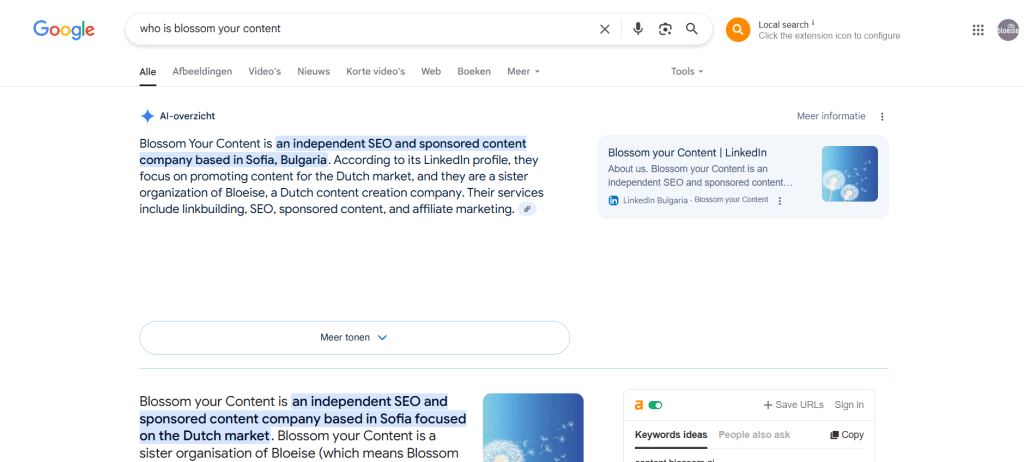Image resolution: width=1024 pixels, height=462 pixels.
Task: Switch to Video's tab
Action: coord(264,71)
